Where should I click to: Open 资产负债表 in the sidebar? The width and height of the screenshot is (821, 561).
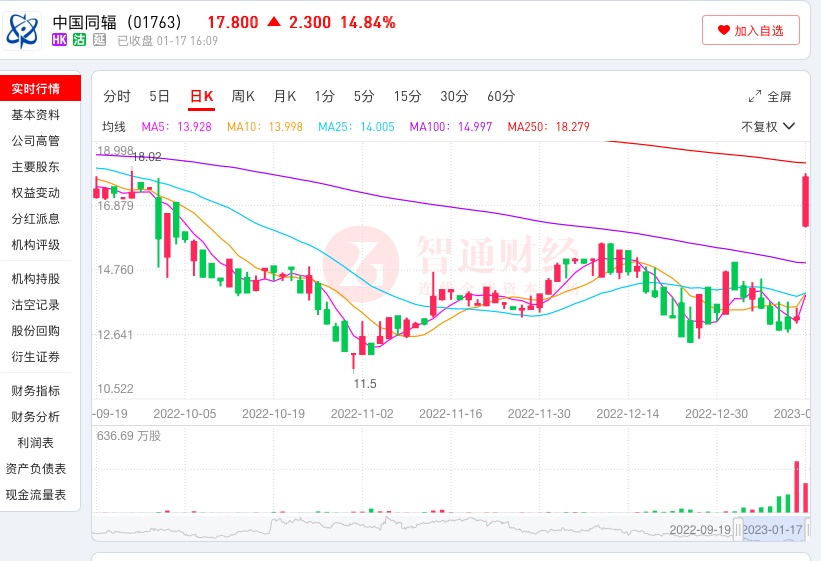coord(36,469)
